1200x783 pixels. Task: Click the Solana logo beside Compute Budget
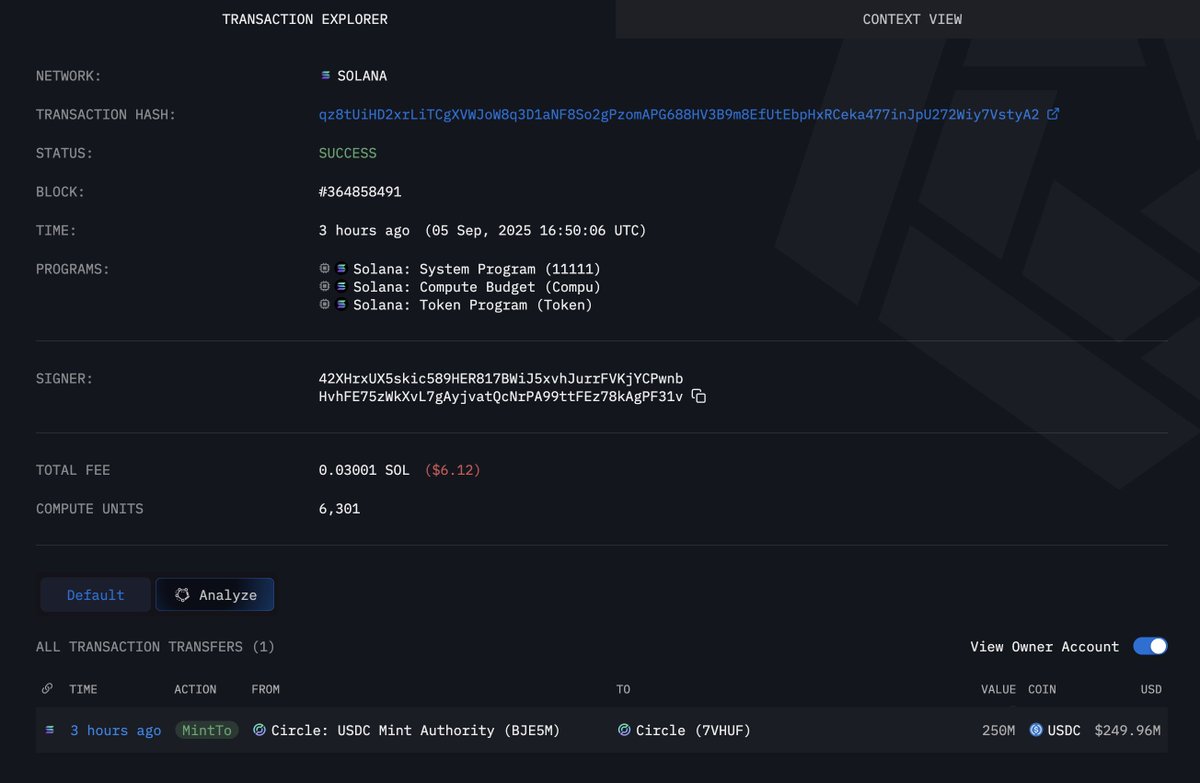(x=341, y=287)
